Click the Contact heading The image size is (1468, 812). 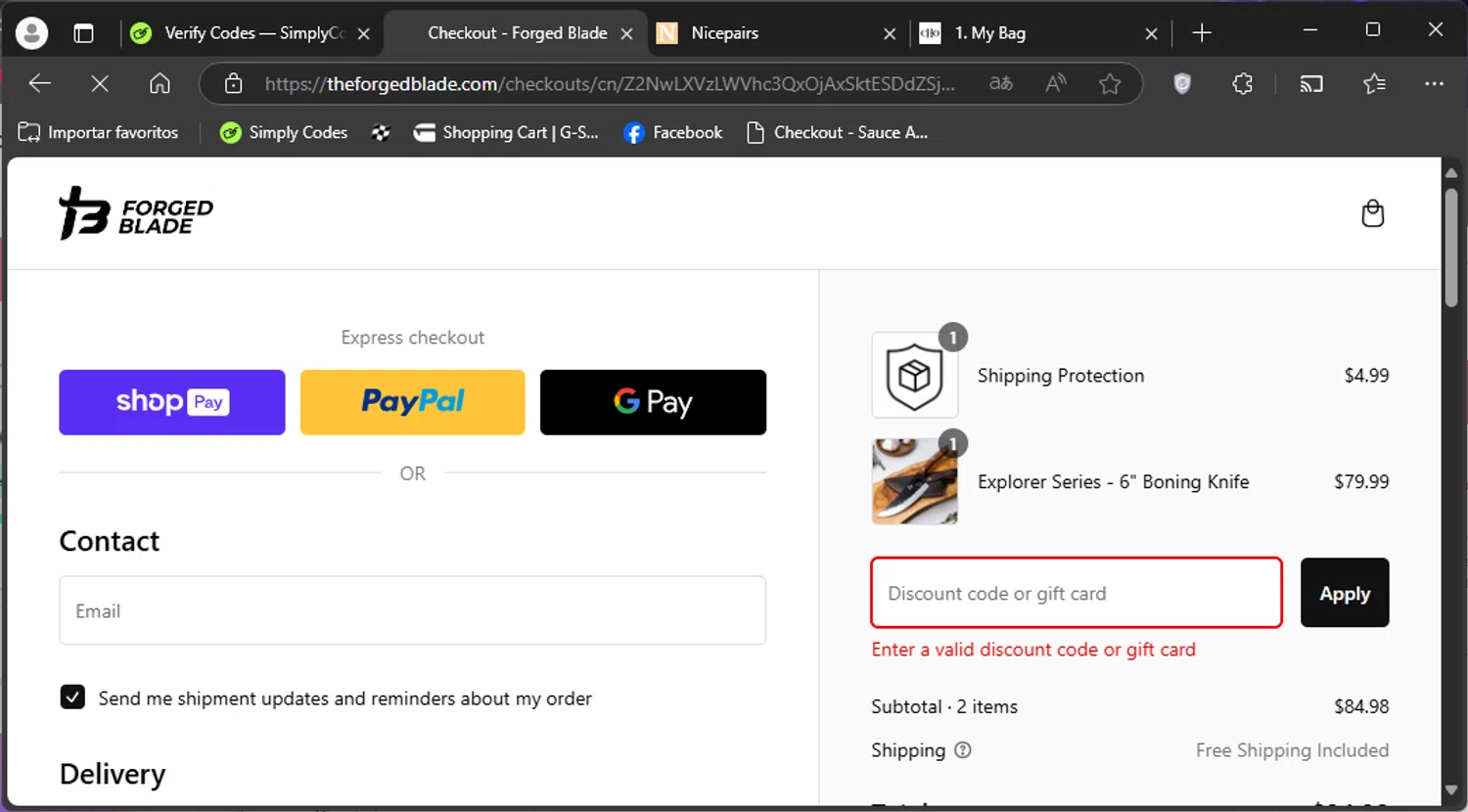(110, 541)
